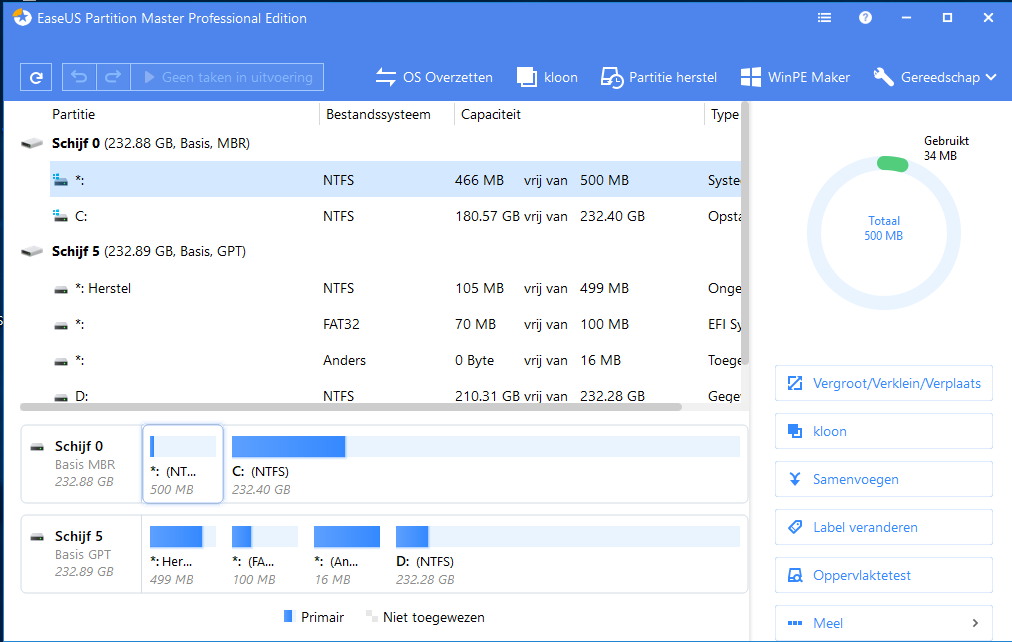Image resolution: width=1012 pixels, height=642 pixels.
Task: Click horizontal scrollbar of partition list
Action: pos(351,407)
